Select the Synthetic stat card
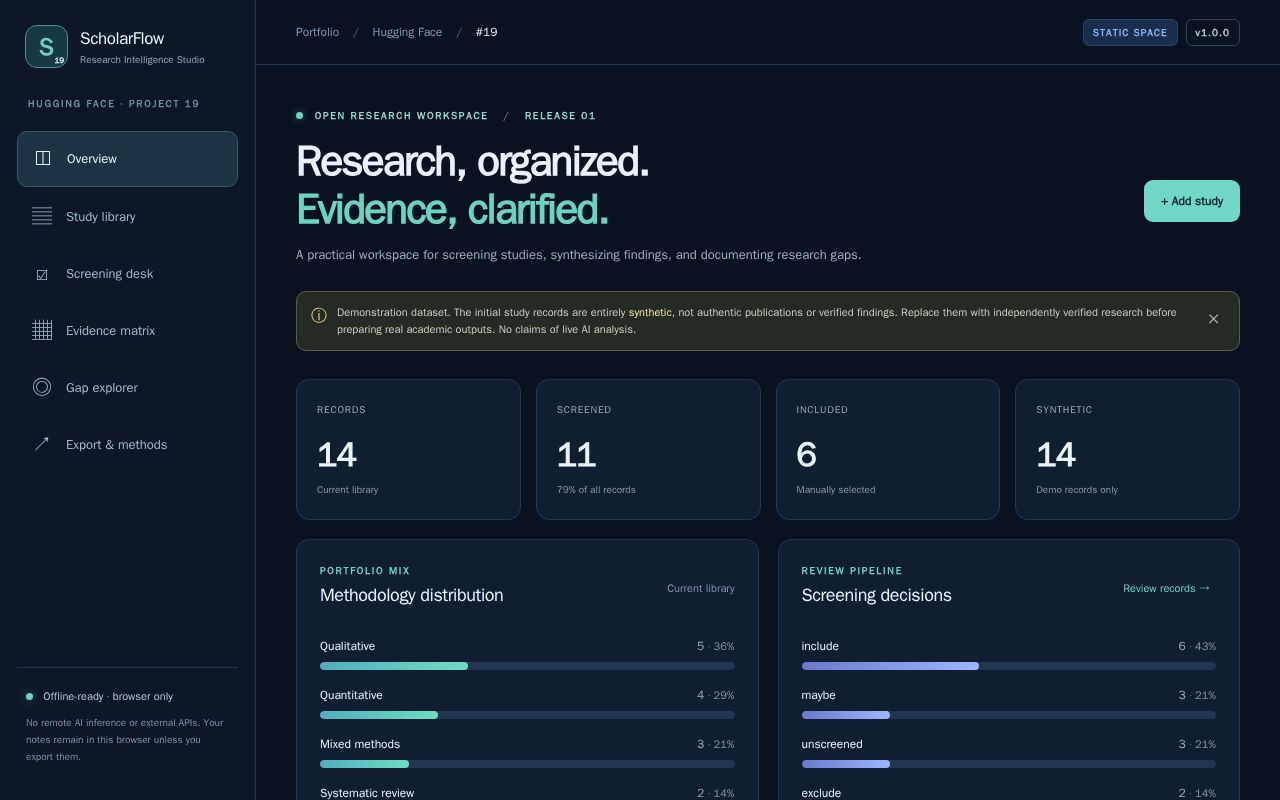 click(x=1127, y=449)
